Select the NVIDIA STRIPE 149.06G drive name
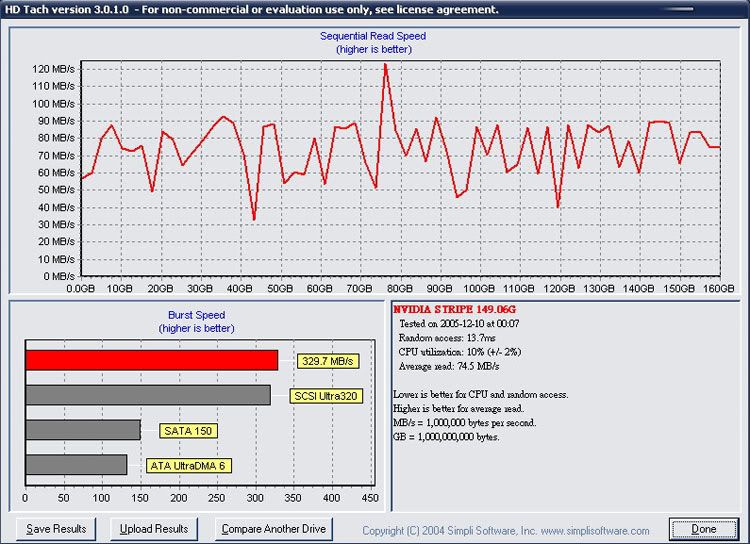750x544 pixels. point(454,310)
